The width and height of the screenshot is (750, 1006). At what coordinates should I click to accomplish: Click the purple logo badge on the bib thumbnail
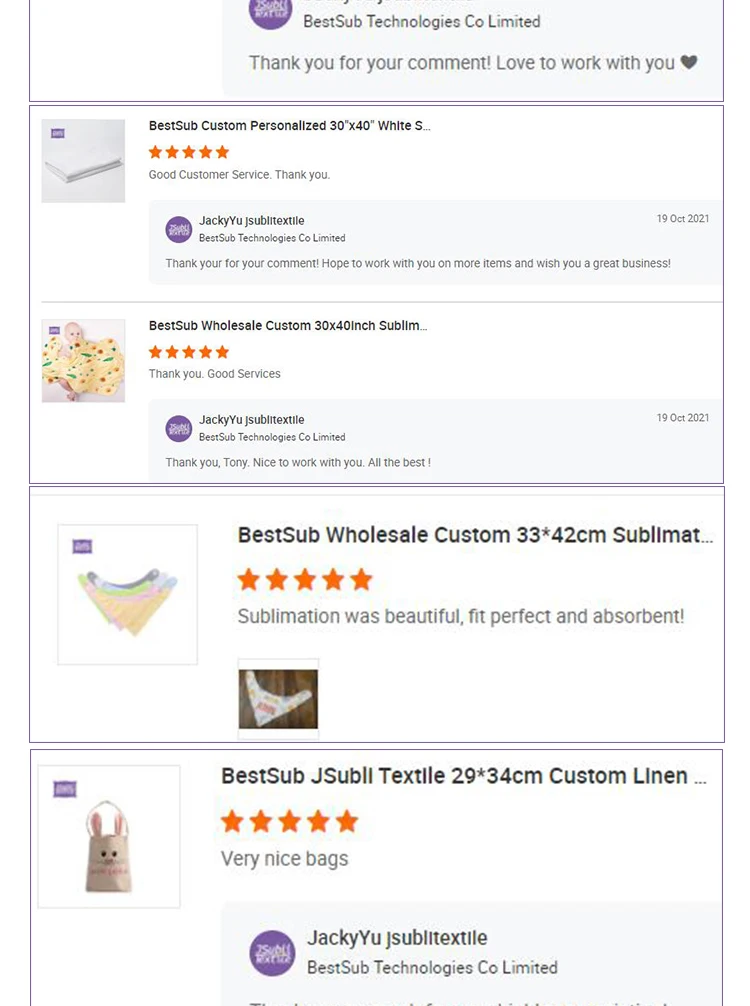[82, 546]
